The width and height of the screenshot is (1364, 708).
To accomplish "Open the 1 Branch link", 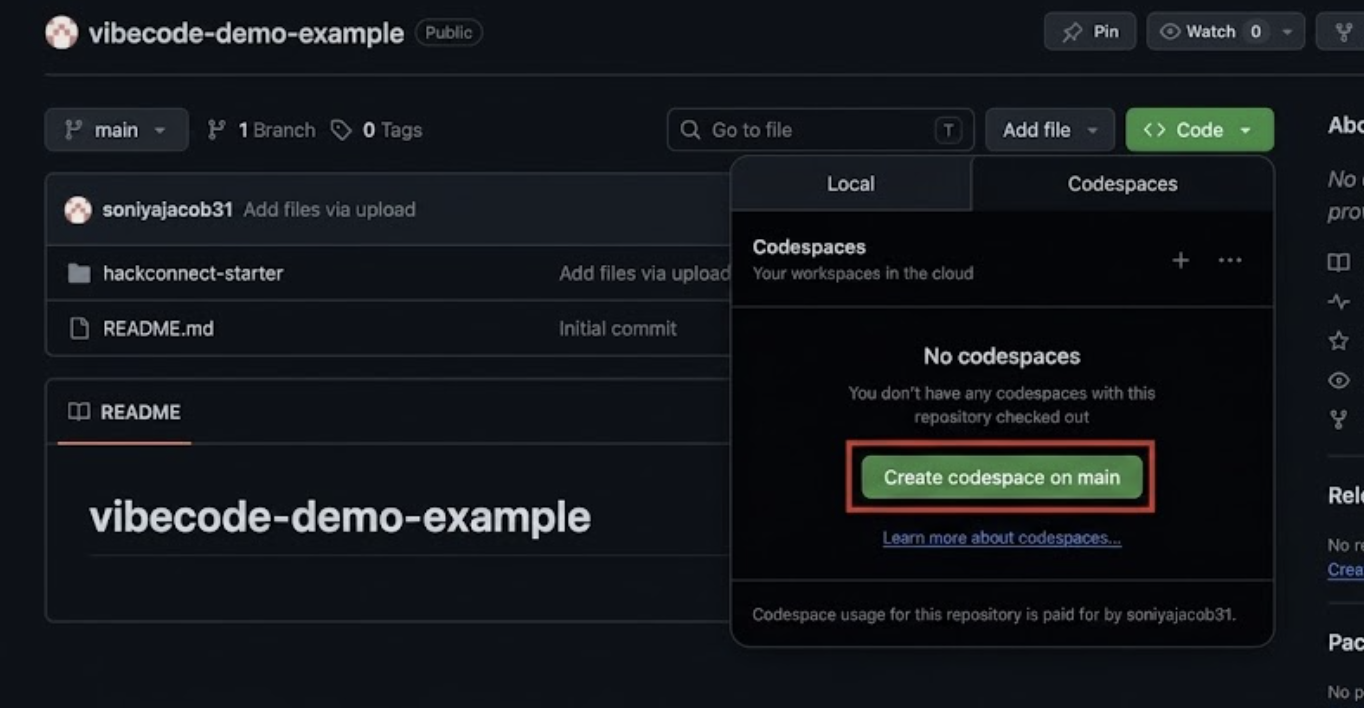I will coord(261,130).
